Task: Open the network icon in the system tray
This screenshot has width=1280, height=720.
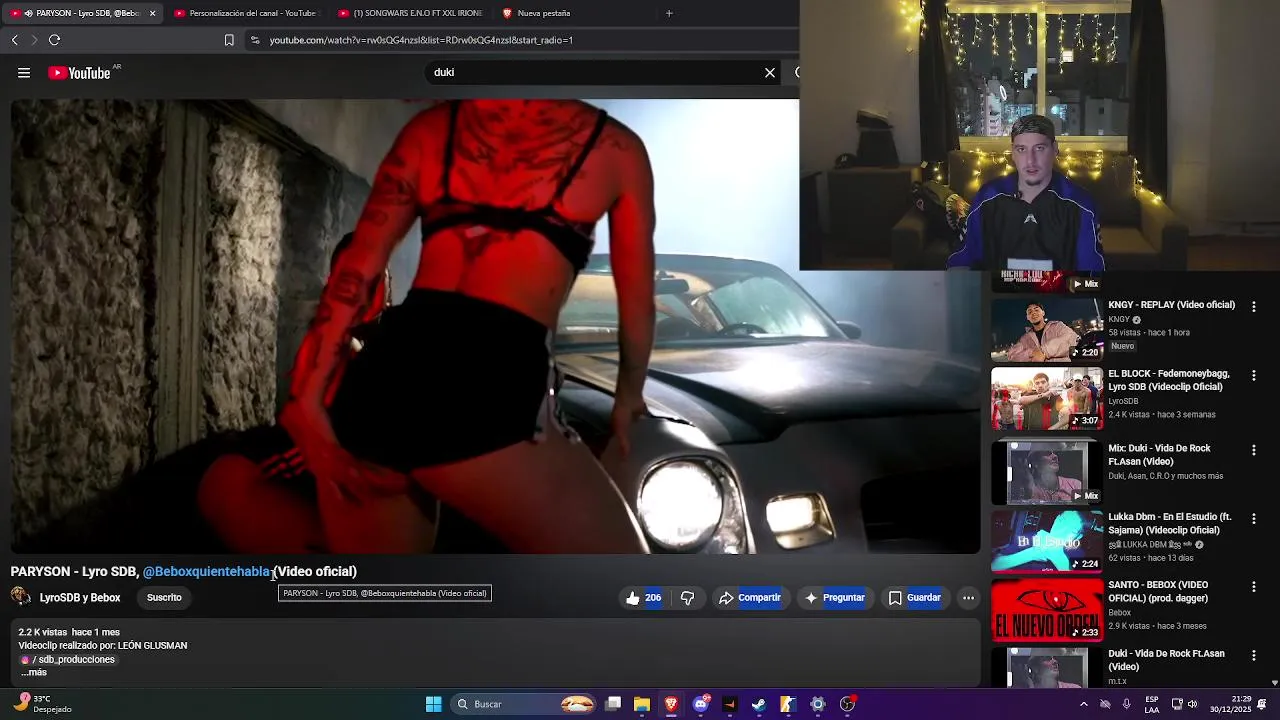Action: pos(1177,704)
